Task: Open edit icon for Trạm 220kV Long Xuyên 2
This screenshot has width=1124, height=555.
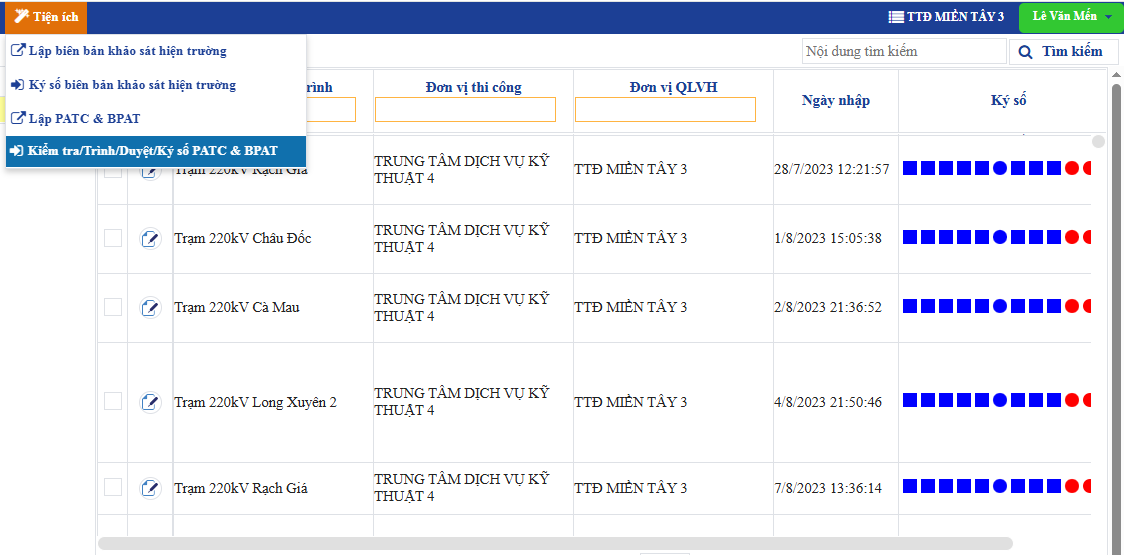Action: (150, 402)
